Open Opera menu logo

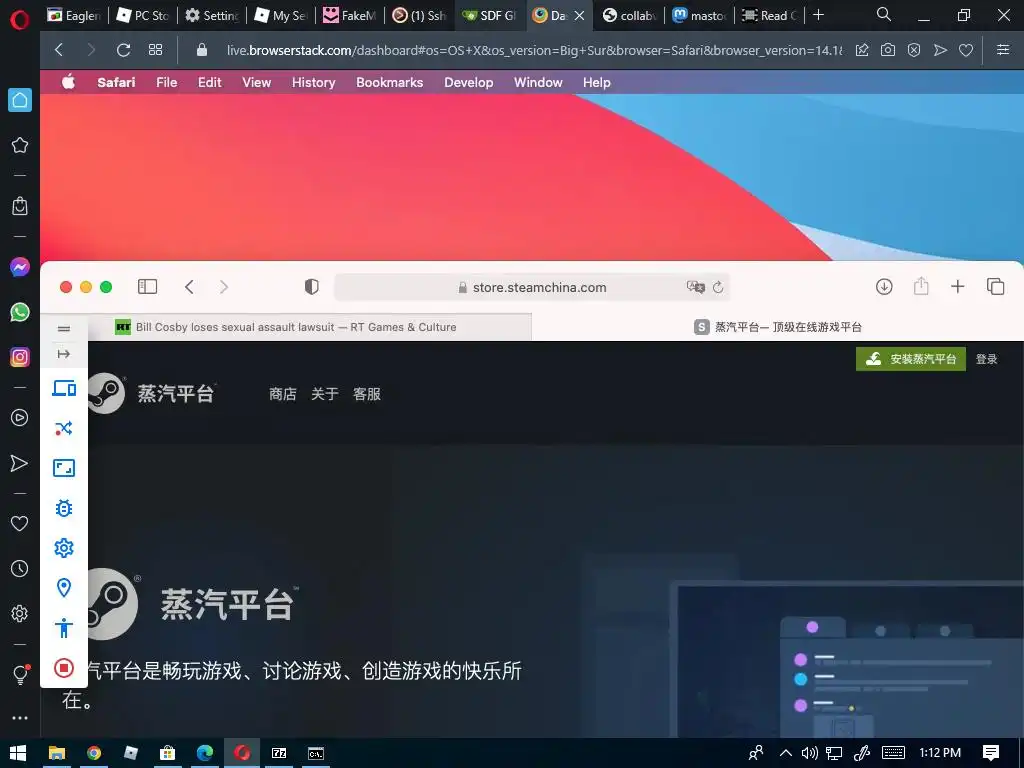point(20,20)
